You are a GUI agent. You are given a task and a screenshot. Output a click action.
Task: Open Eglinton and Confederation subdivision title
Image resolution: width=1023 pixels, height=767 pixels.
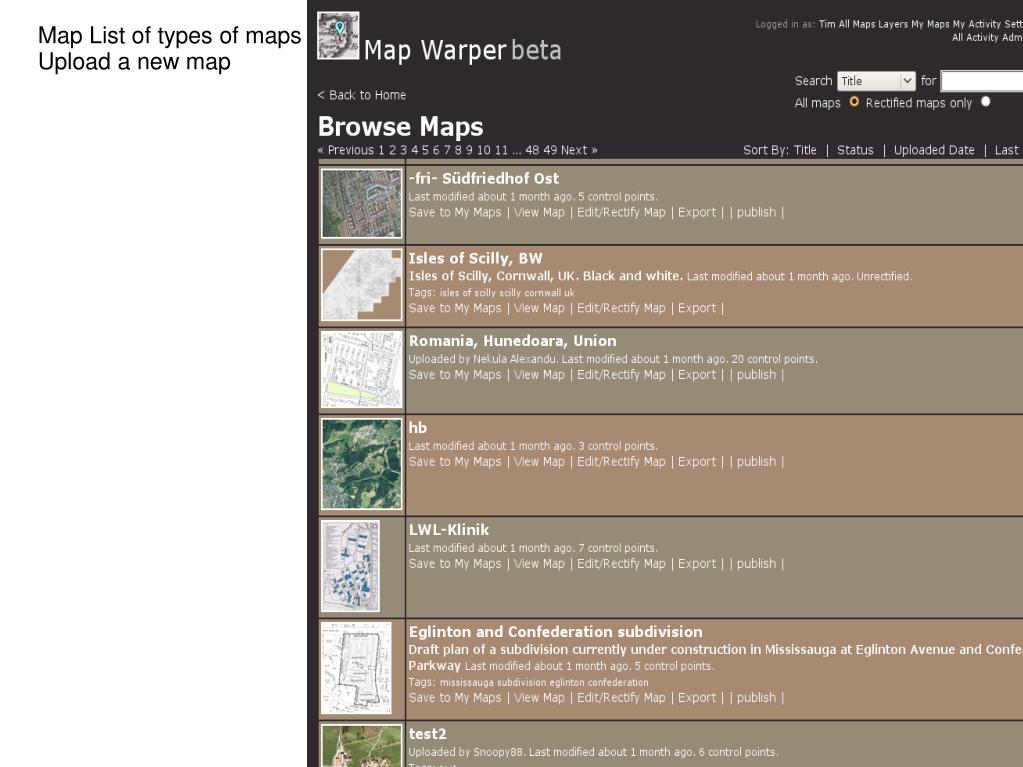point(555,632)
